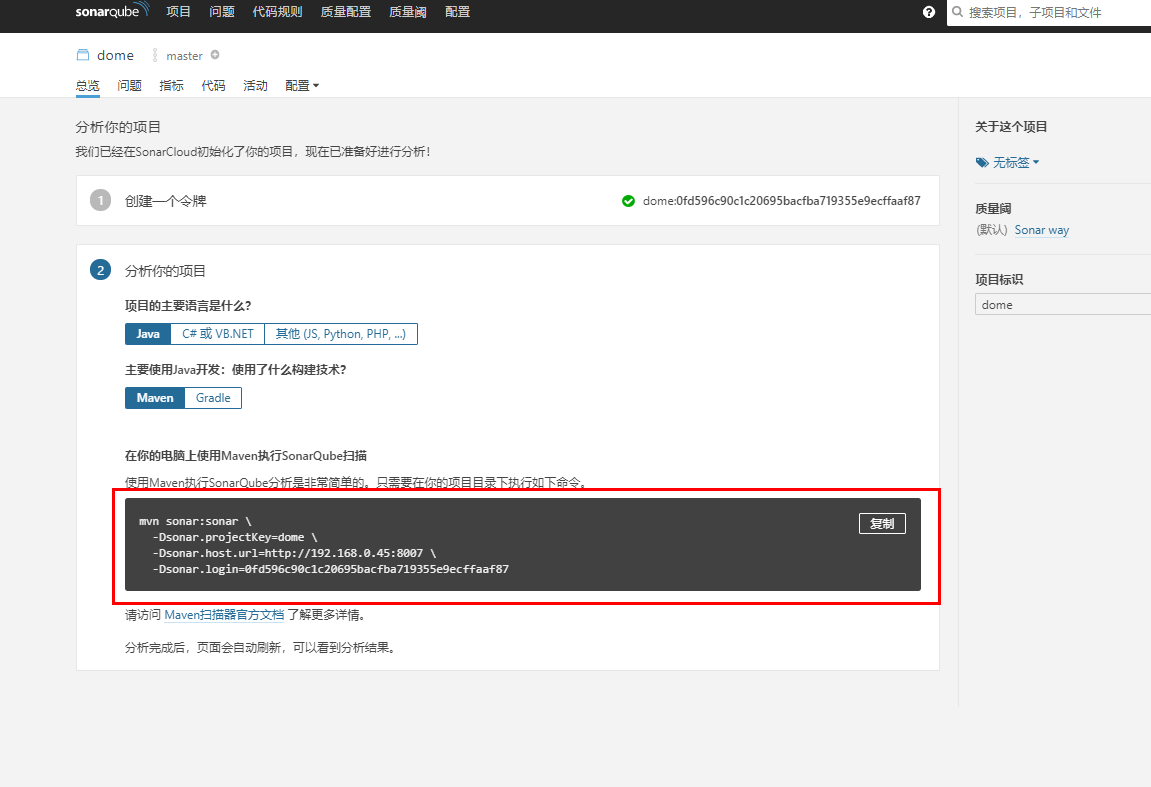The height and width of the screenshot is (787, 1151).
Task: Open 项目 in the top menu
Action: coord(178,12)
